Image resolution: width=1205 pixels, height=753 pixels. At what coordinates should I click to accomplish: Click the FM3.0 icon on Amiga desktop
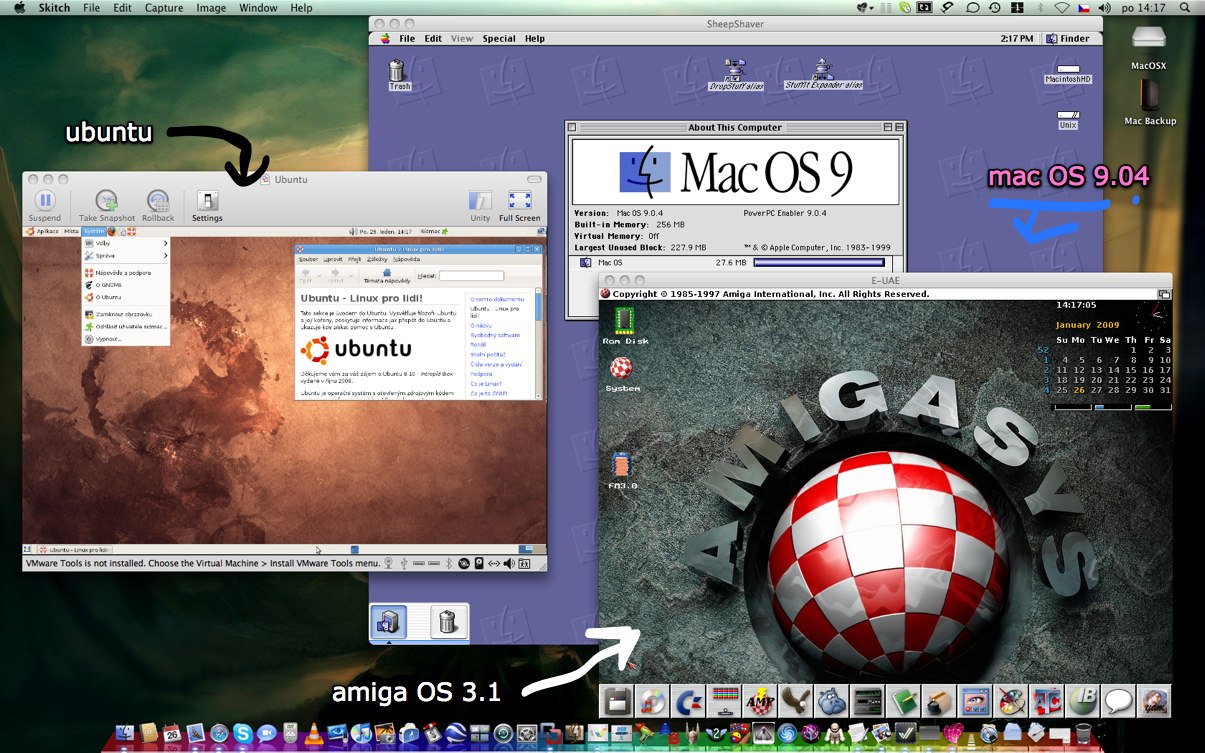(x=622, y=469)
